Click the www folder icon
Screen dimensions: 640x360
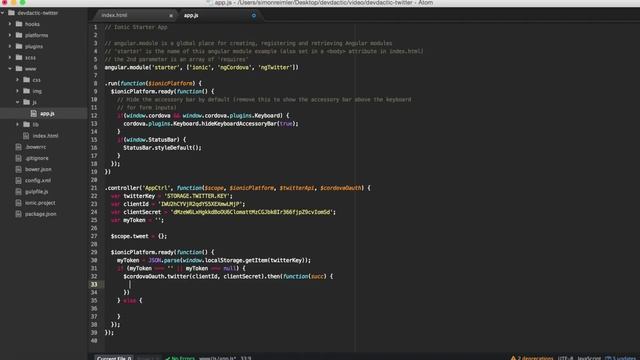(19, 69)
